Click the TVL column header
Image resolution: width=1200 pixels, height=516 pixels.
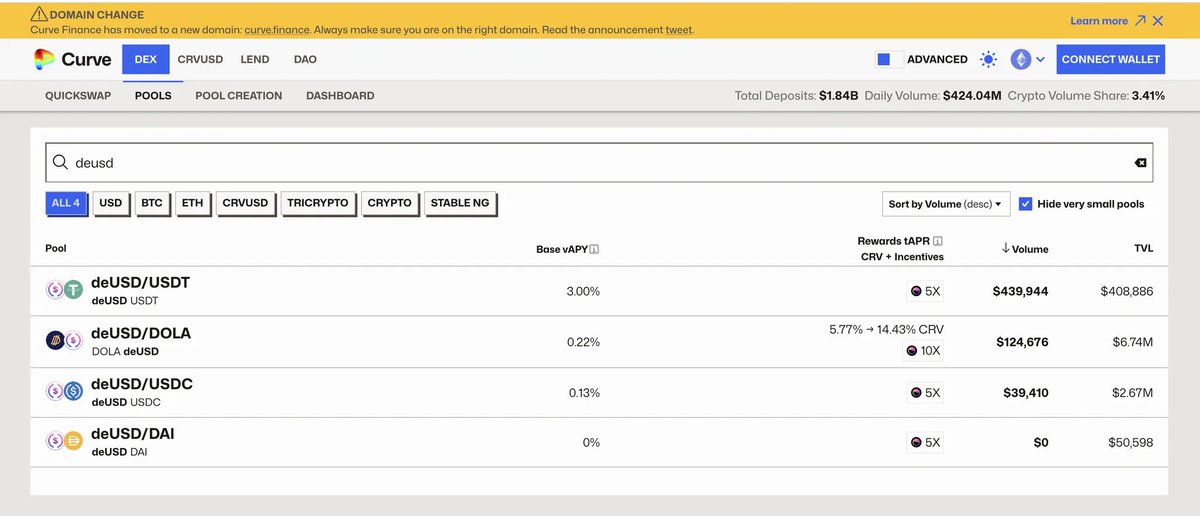click(1143, 248)
